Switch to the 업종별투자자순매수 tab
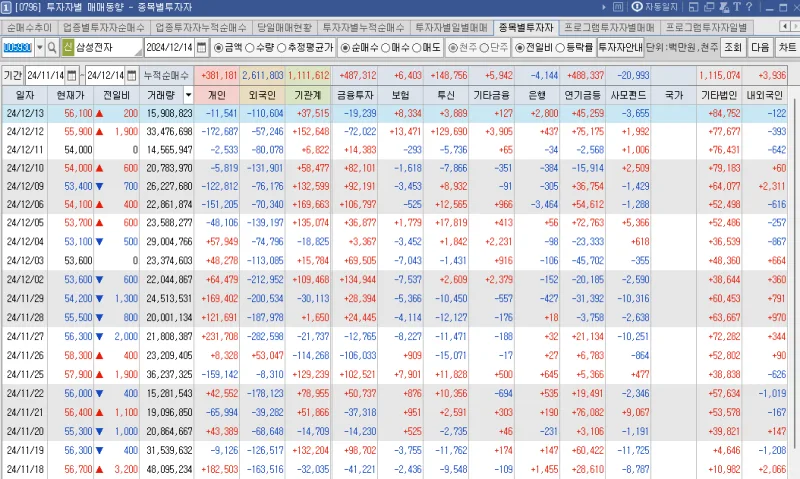 [104, 28]
